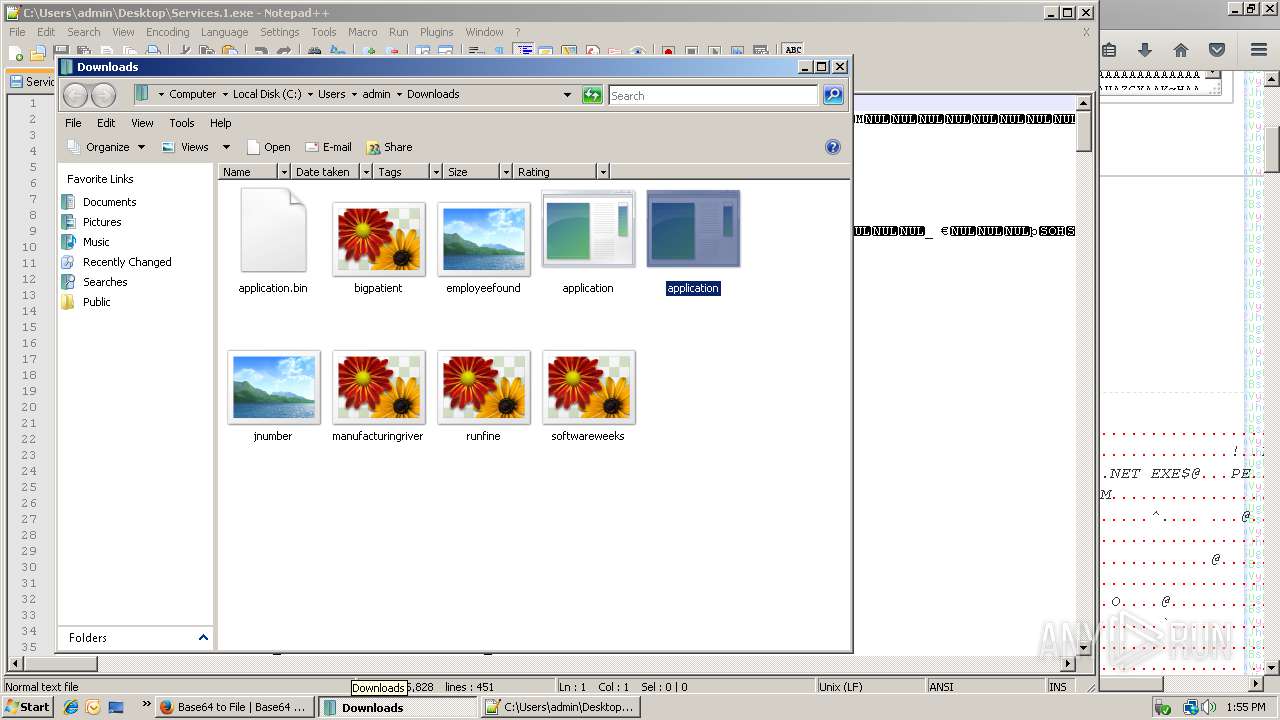This screenshot has height=720, width=1280.
Task: Click Firefox Pocket icon
Action: click(x=1217, y=50)
